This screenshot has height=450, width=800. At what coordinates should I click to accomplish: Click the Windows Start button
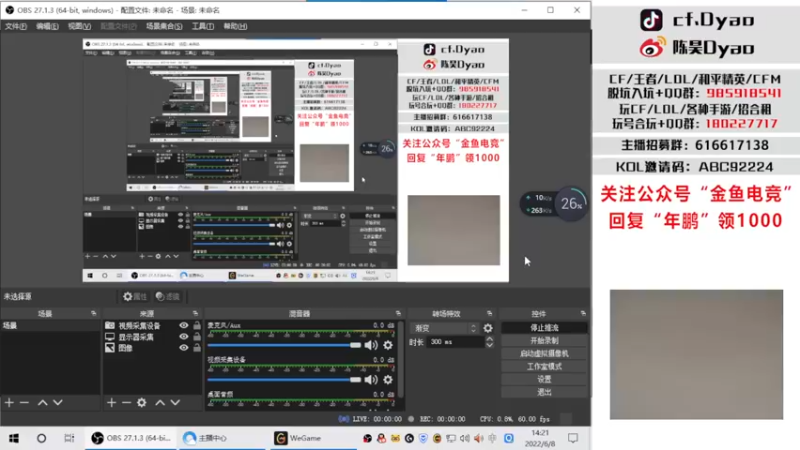coord(14,438)
